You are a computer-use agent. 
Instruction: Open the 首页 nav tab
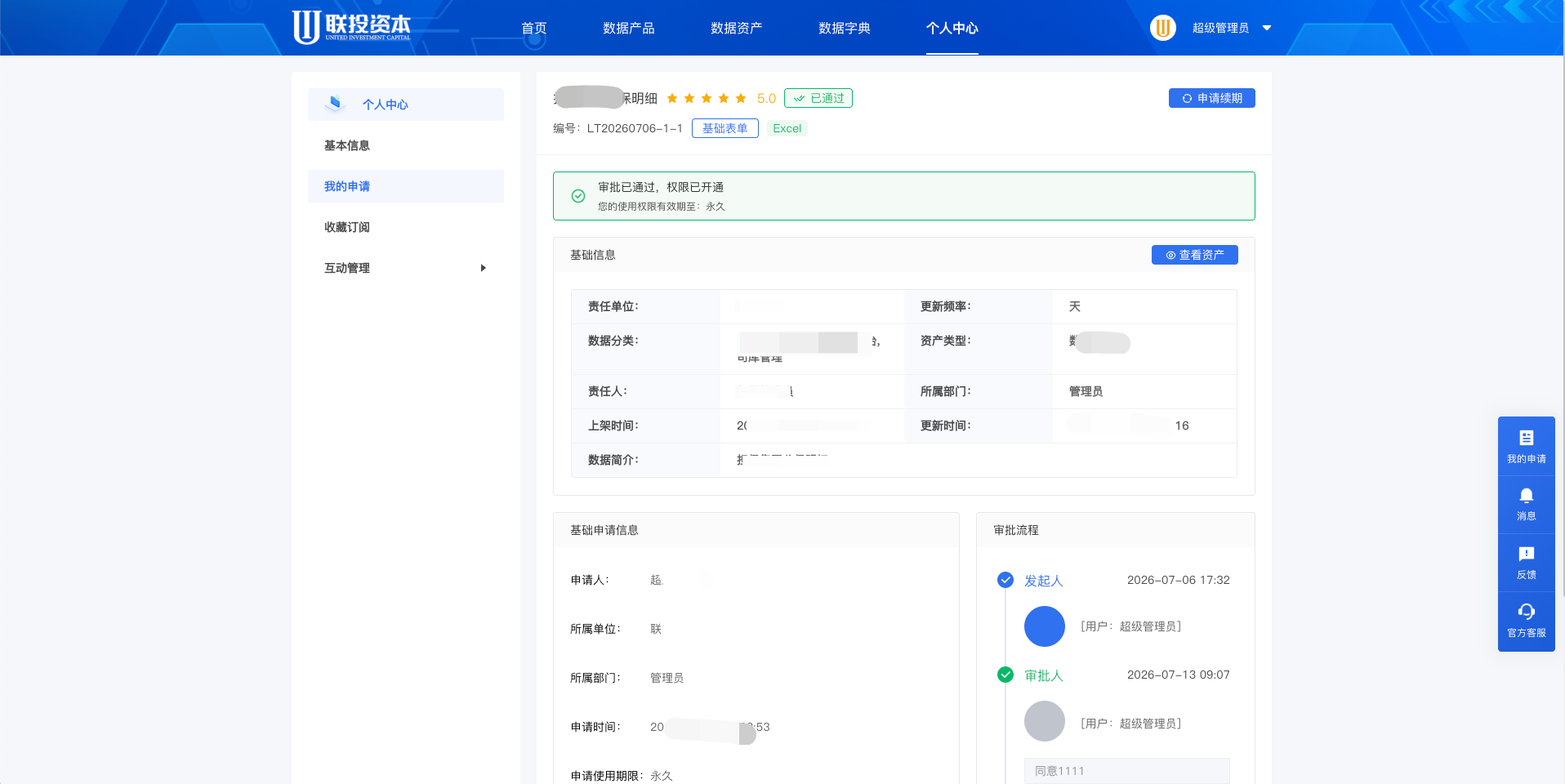tap(534, 28)
